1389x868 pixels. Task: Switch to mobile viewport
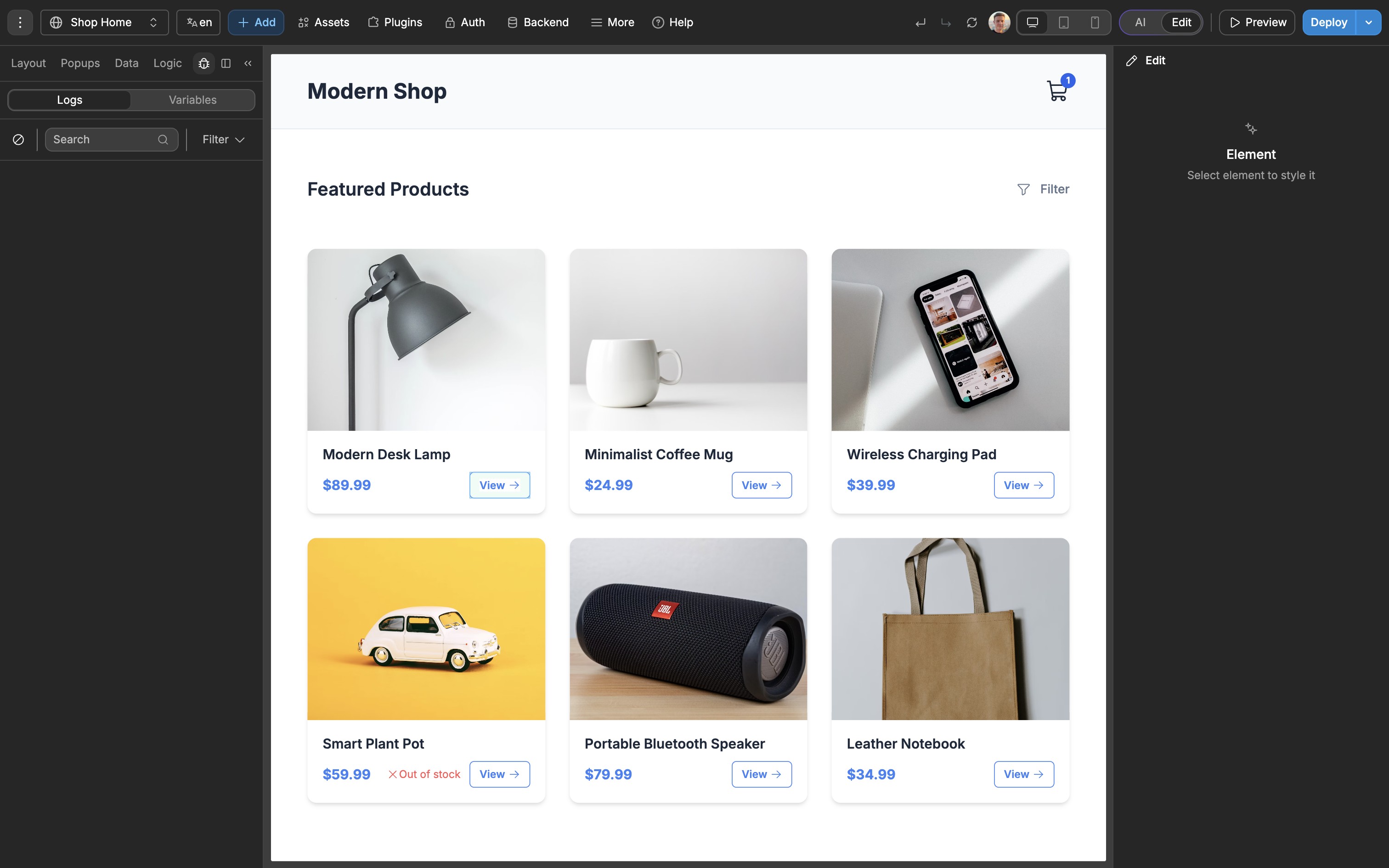pos(1095,23)
